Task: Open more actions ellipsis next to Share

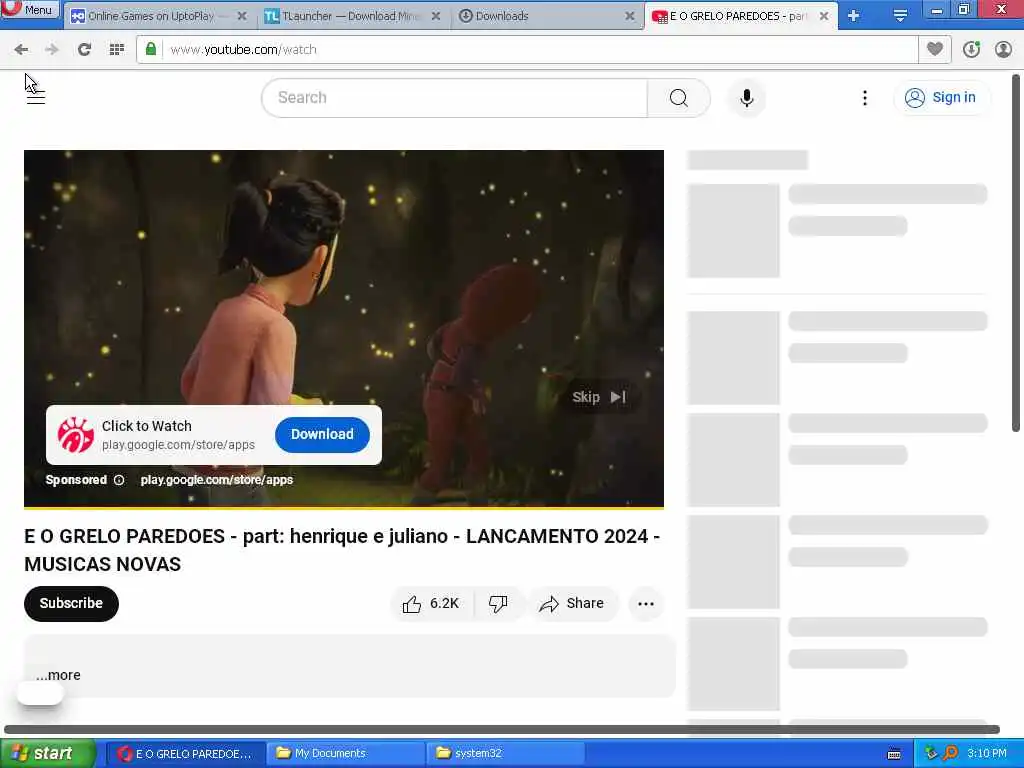Action: point(646,603)
